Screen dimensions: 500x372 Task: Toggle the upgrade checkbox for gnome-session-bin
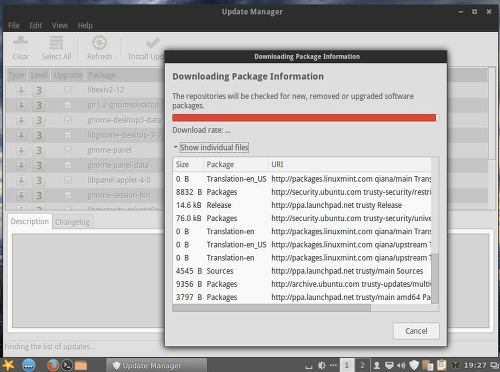click(68, 195)
